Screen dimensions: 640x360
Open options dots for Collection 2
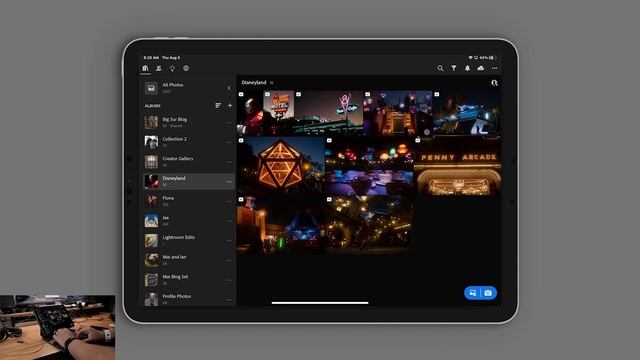[x=229, y=142]
